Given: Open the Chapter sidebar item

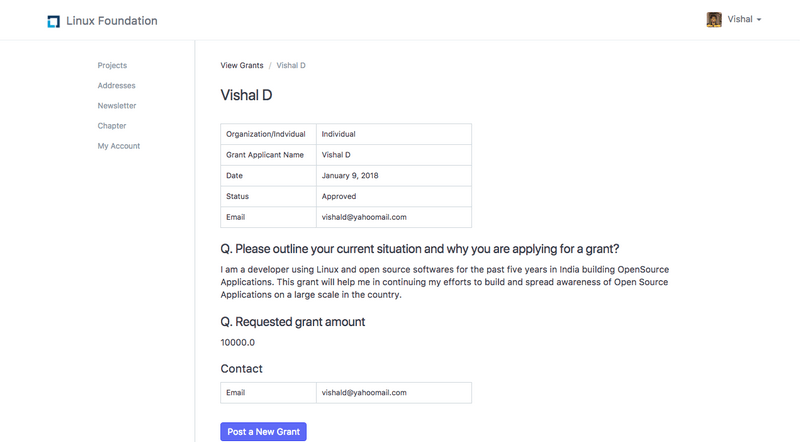Looking at the screenshot, I should click(112, 125).
